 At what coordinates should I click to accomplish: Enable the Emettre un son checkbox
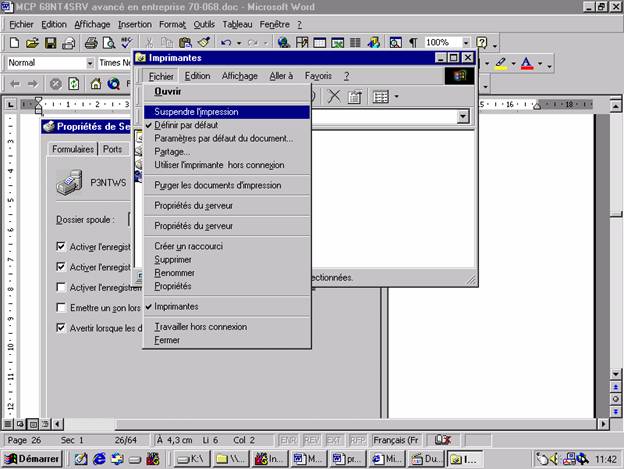(61, 307)
